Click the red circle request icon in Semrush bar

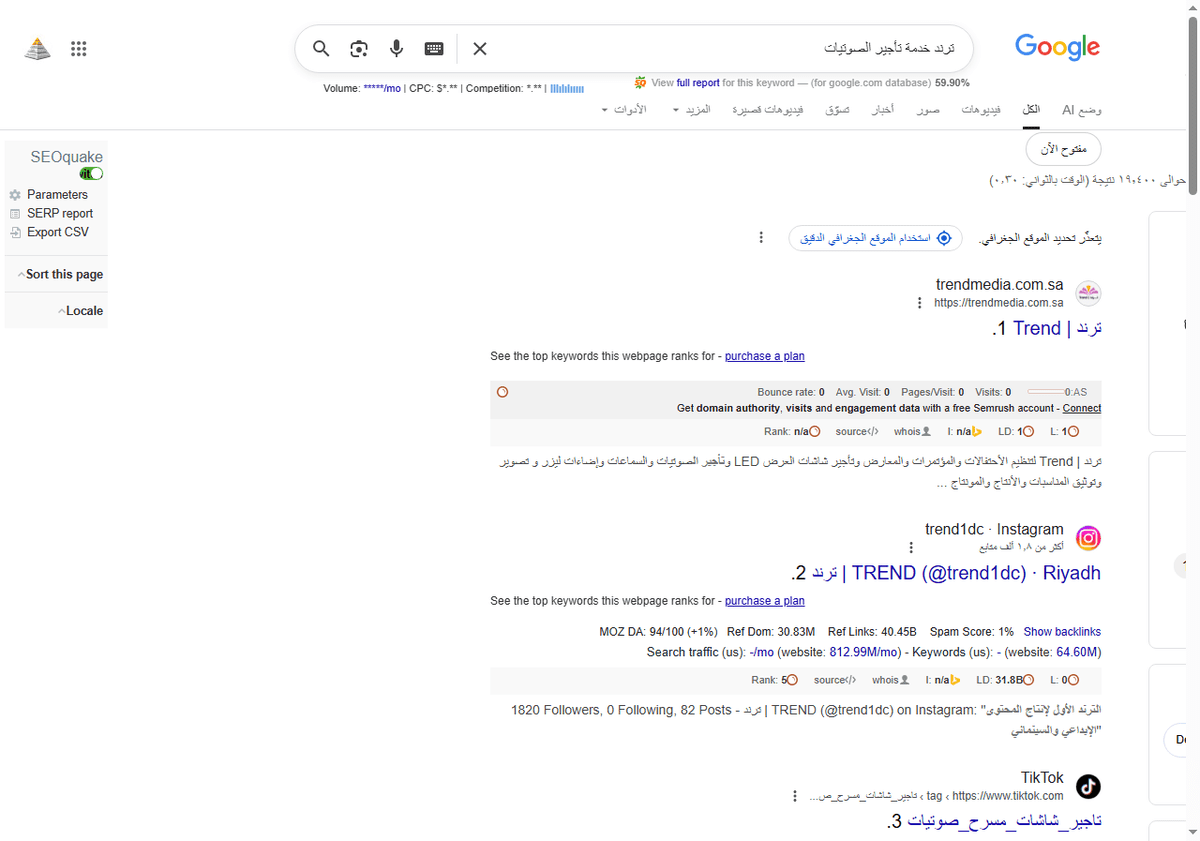click(x=502, y=392)
